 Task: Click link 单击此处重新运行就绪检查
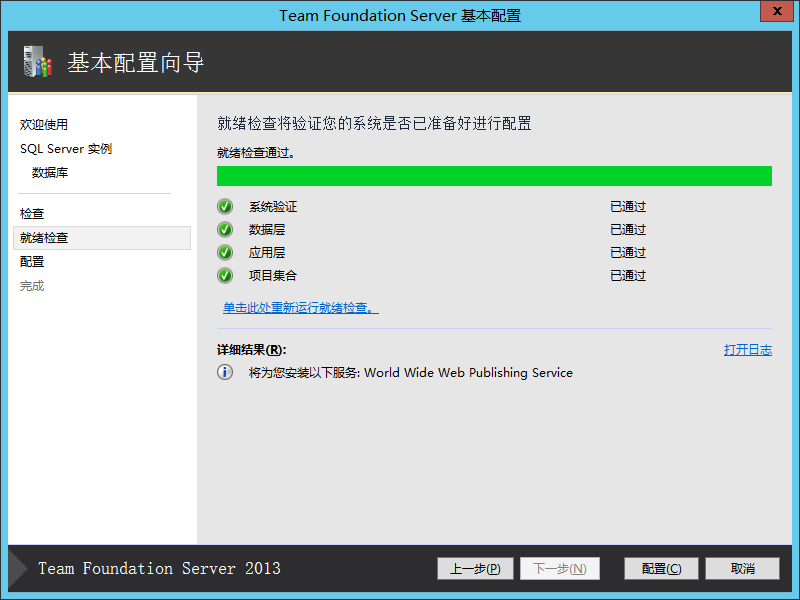pyautogui.click(x=301, y=308)
